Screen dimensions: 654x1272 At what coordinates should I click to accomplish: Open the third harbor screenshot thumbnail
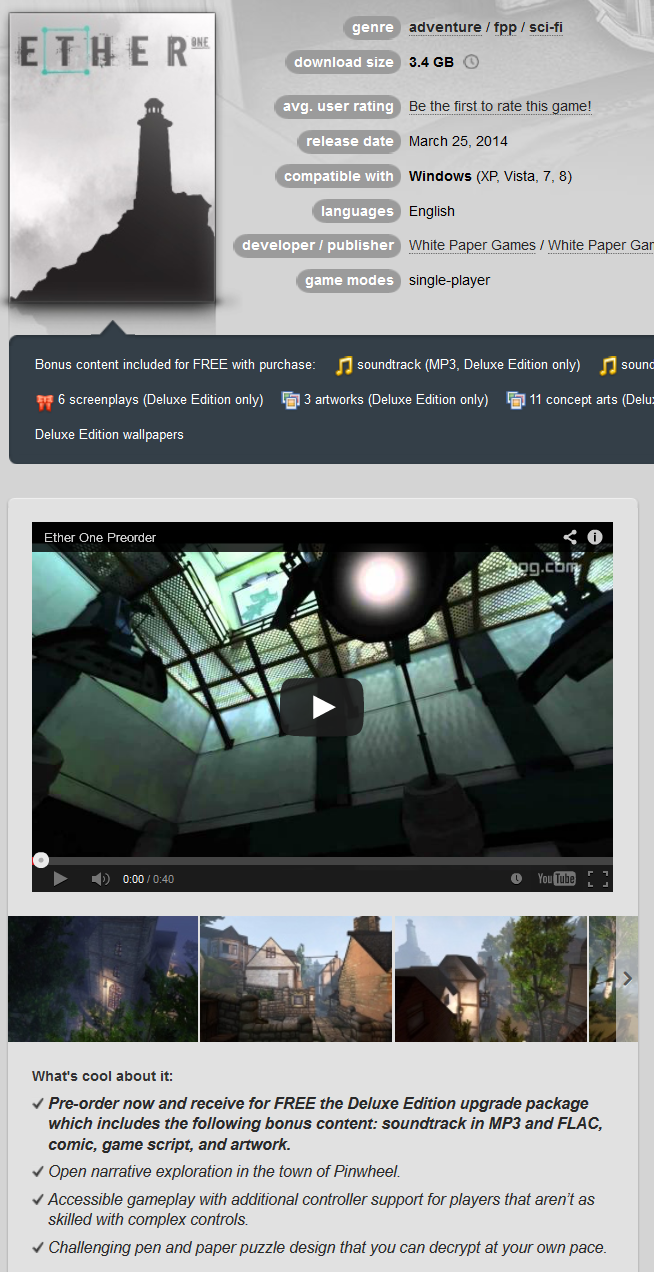click(491, 979)
